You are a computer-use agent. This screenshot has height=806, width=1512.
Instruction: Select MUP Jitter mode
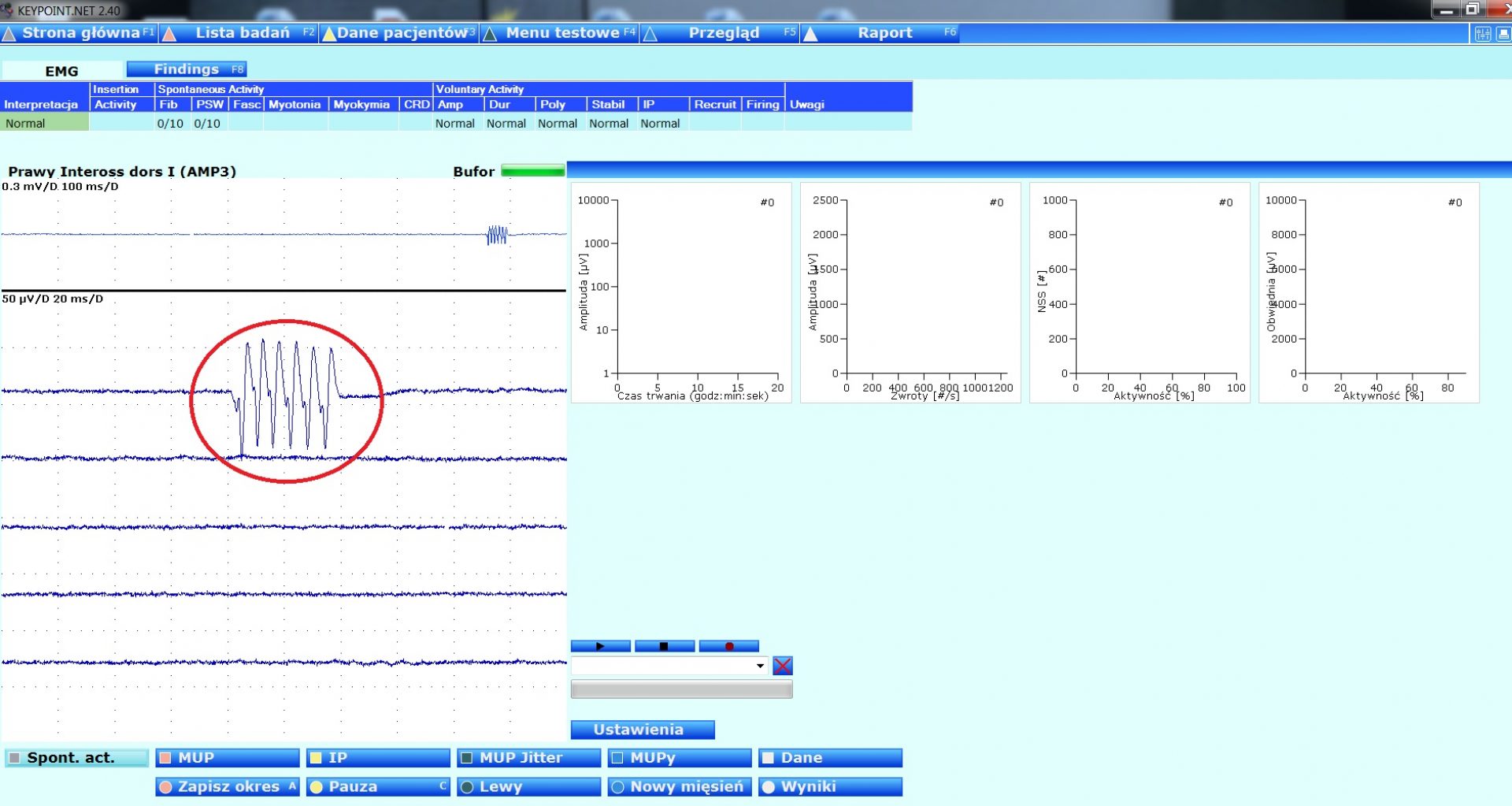(x=528, y=758)
